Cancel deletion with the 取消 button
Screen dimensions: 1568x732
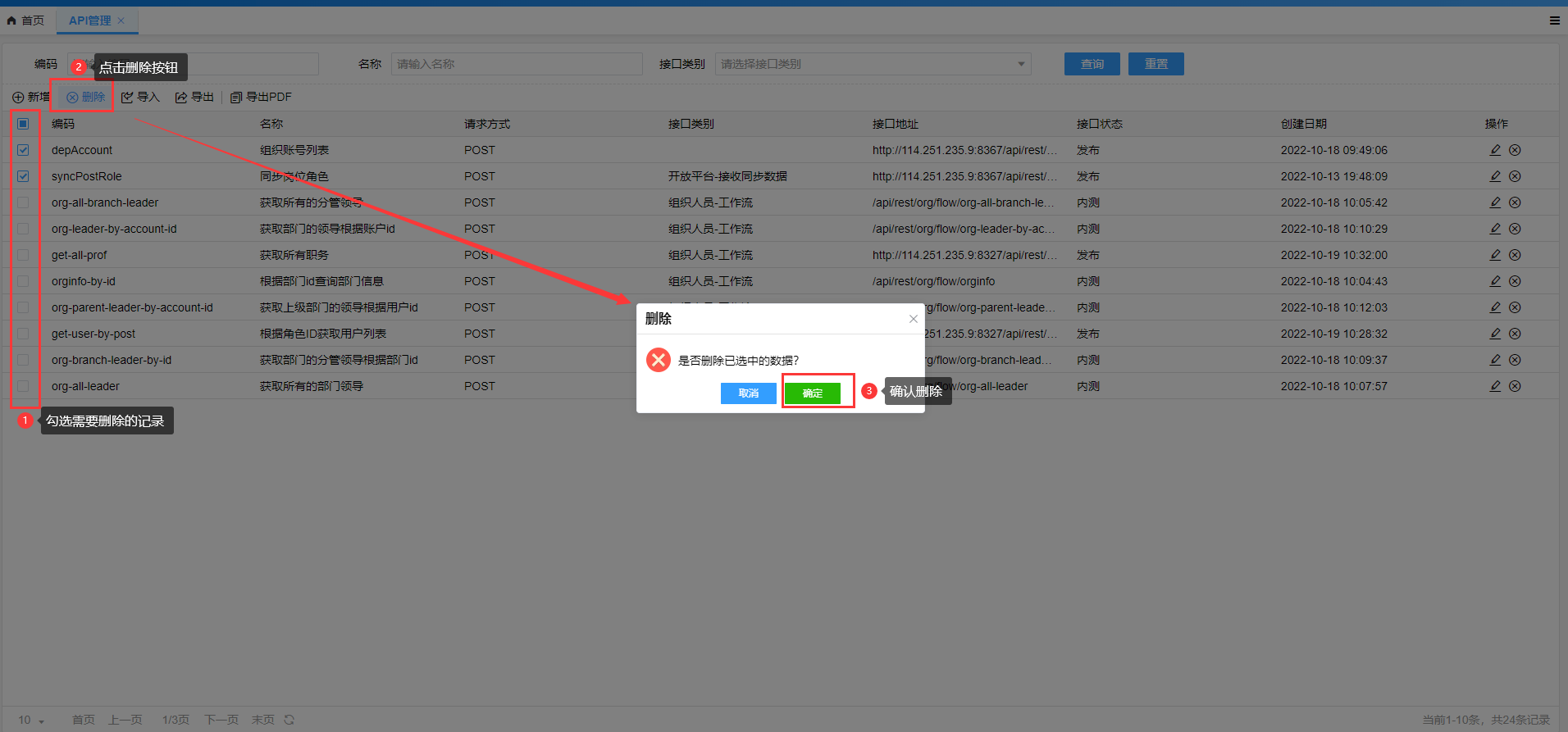pyautogui.click(x=748, y=393)
